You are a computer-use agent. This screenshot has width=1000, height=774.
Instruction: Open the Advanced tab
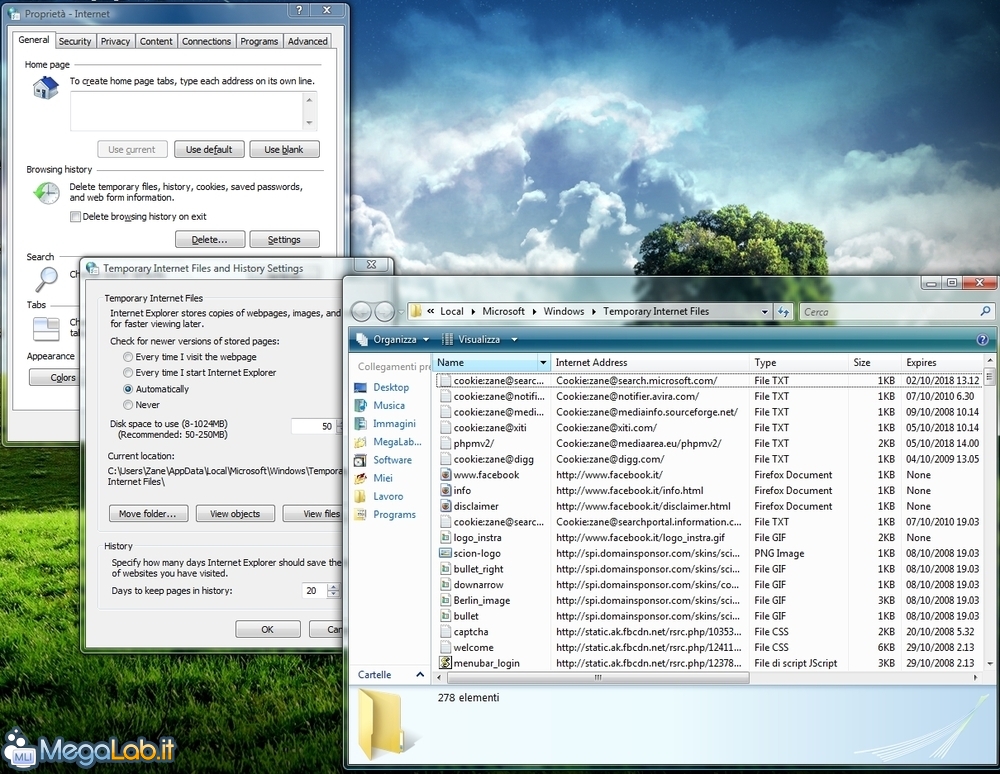click(307, 41)
